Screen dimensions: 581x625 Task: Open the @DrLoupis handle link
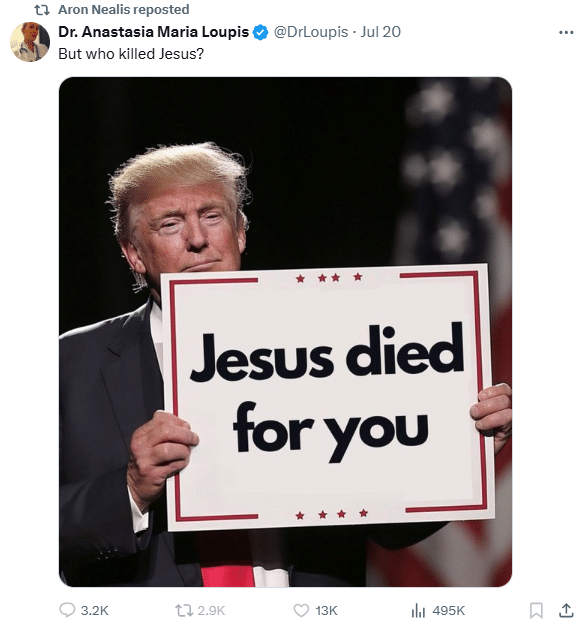click(311, 32)
